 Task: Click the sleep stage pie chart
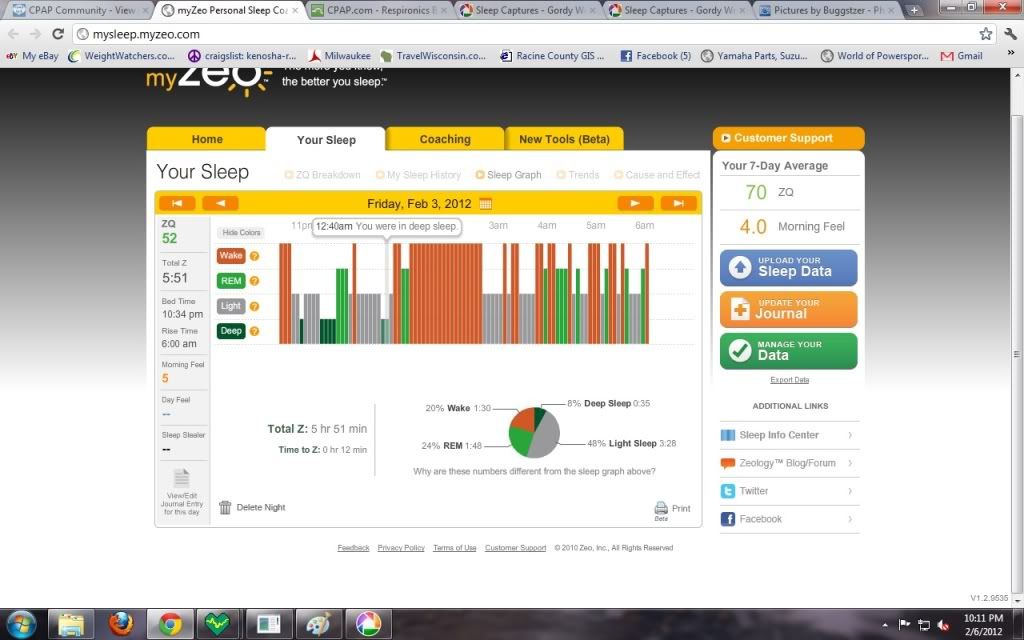tap(534, 432)
